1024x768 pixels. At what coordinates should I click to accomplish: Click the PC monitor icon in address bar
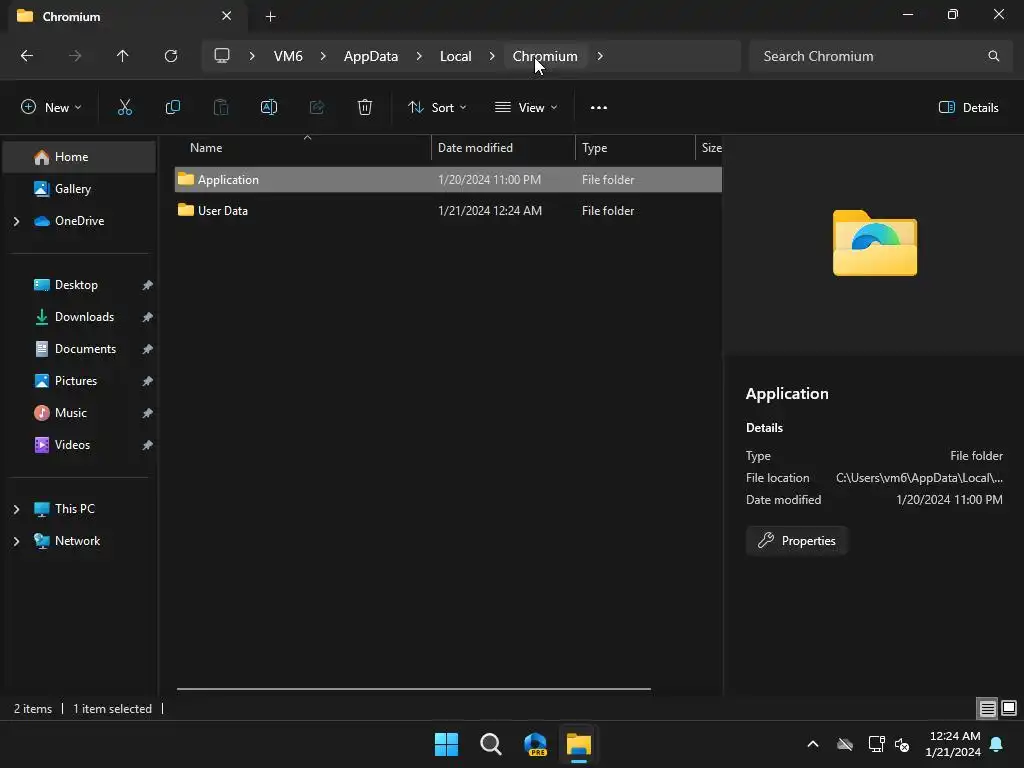click(x=222, y=56)
